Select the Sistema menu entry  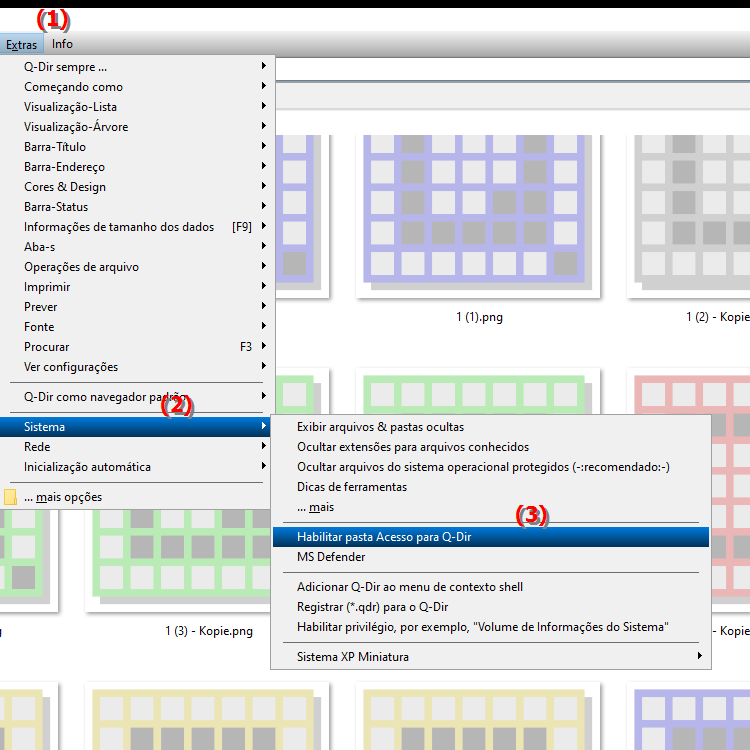coord(135,427)
